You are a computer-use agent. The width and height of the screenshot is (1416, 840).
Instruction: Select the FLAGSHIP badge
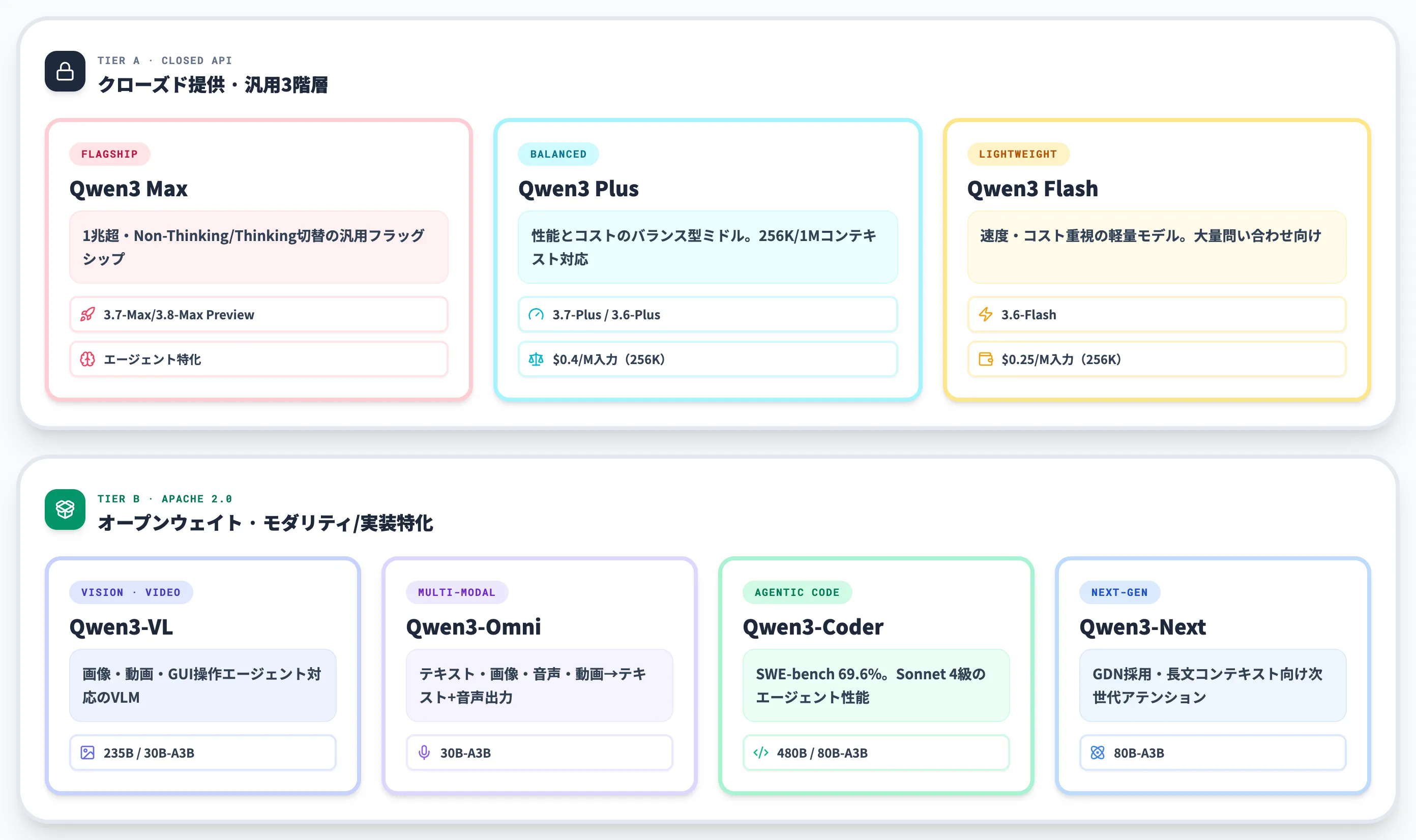tap(110, 154)
